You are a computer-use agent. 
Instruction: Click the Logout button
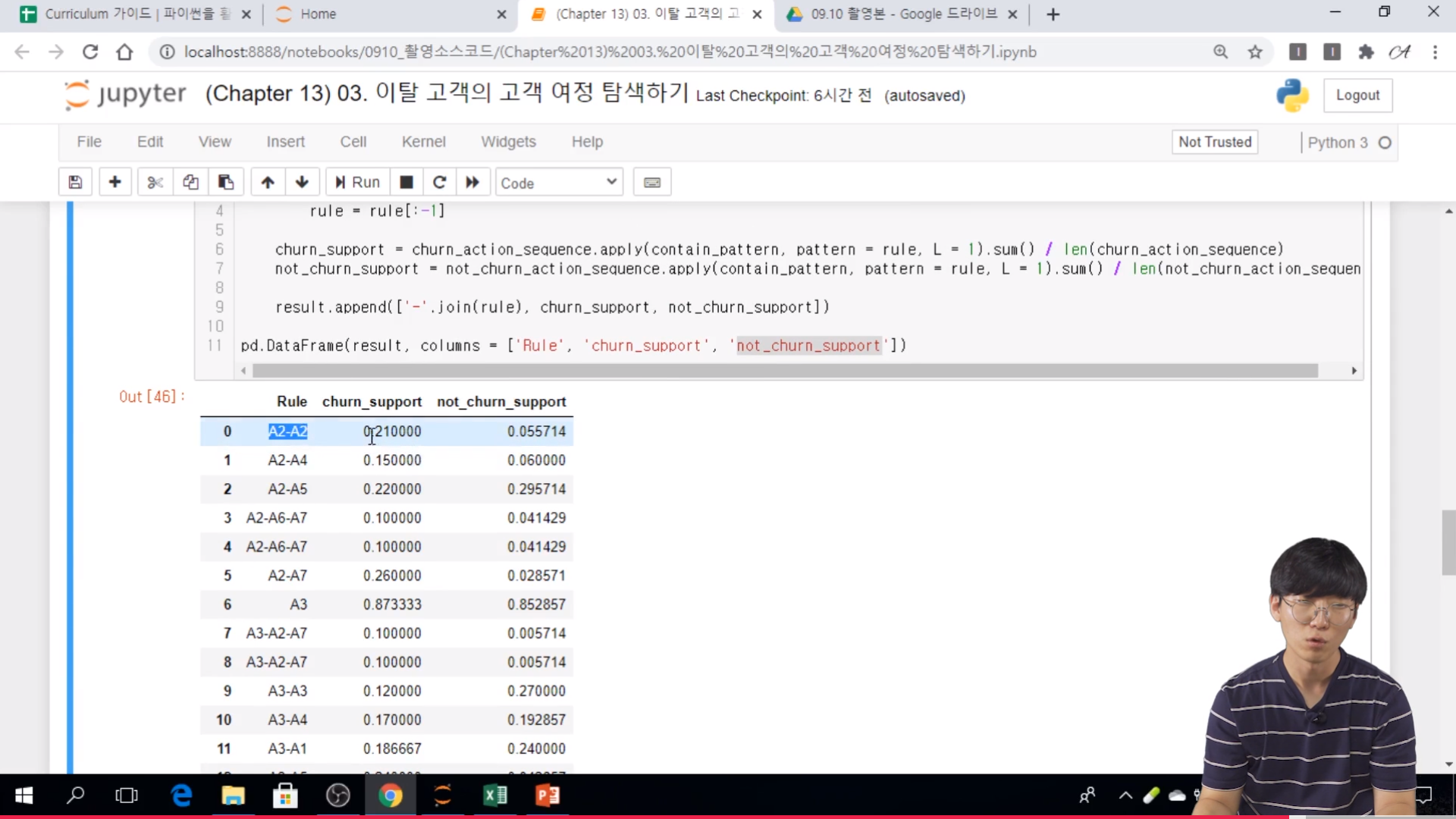coord(1357,96)
